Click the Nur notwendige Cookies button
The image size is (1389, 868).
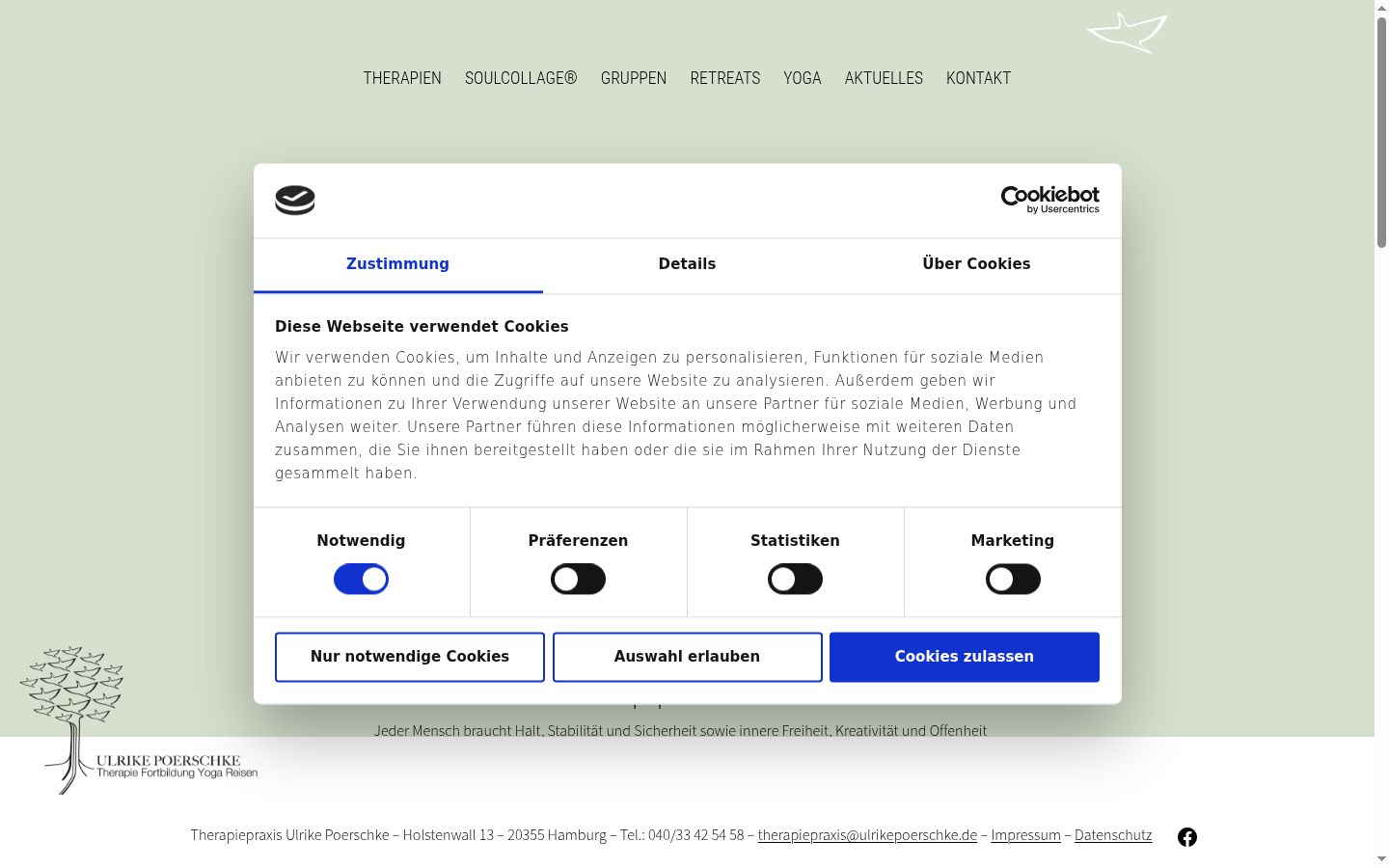pyautogui.click(x=410, y=657)
